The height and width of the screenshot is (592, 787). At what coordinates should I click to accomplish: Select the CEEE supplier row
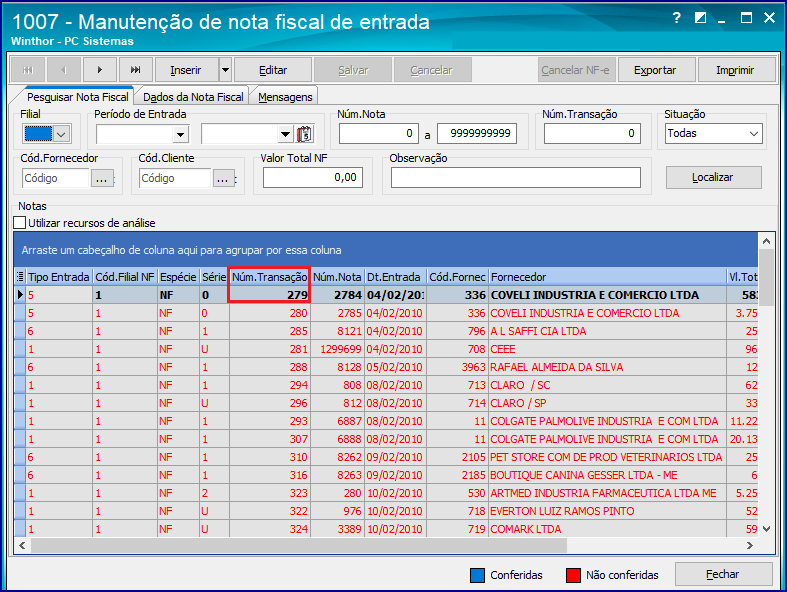(386, 349)
